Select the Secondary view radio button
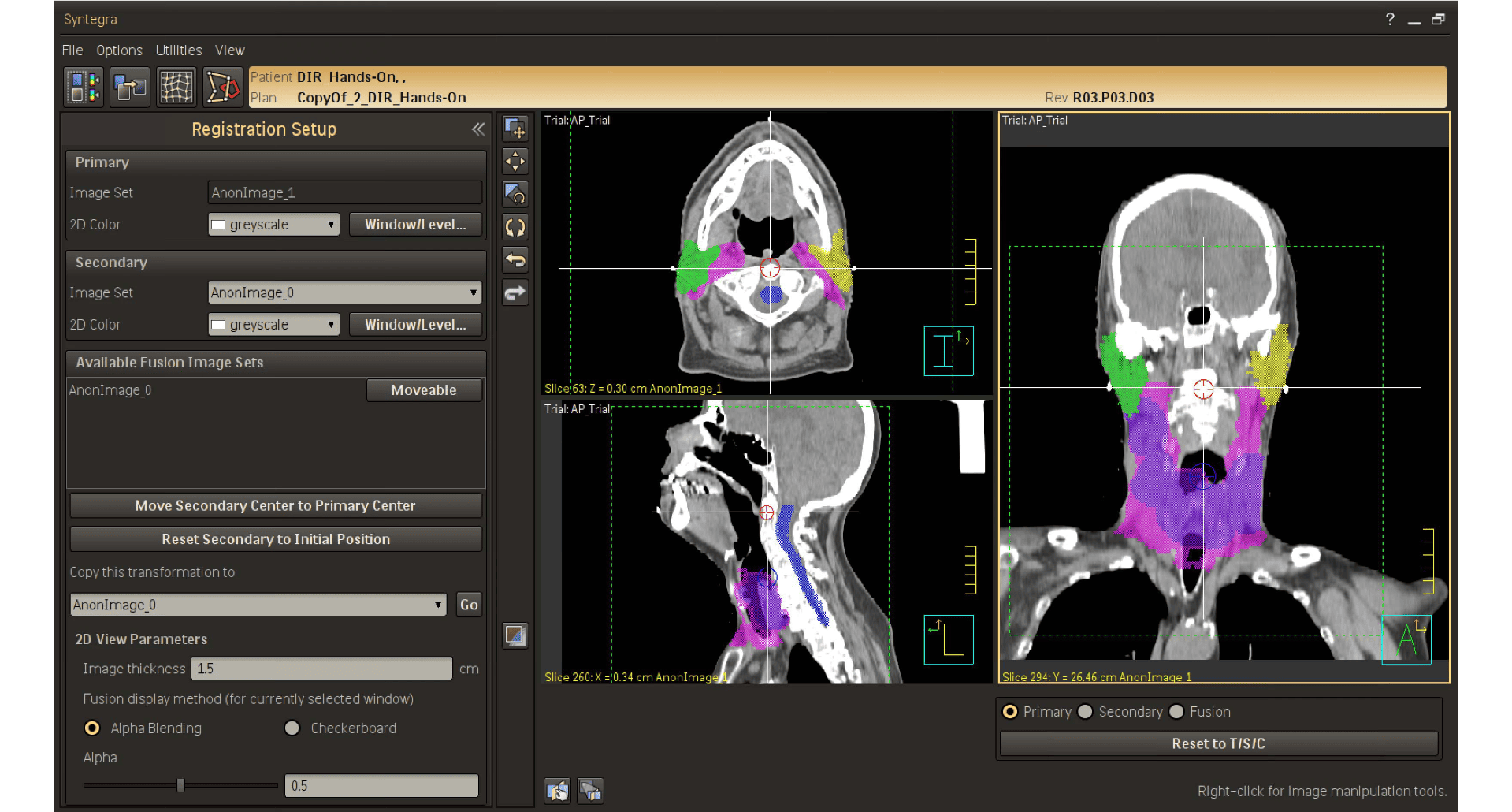This screenshot has height=812, width=1512. point(1085,712)
